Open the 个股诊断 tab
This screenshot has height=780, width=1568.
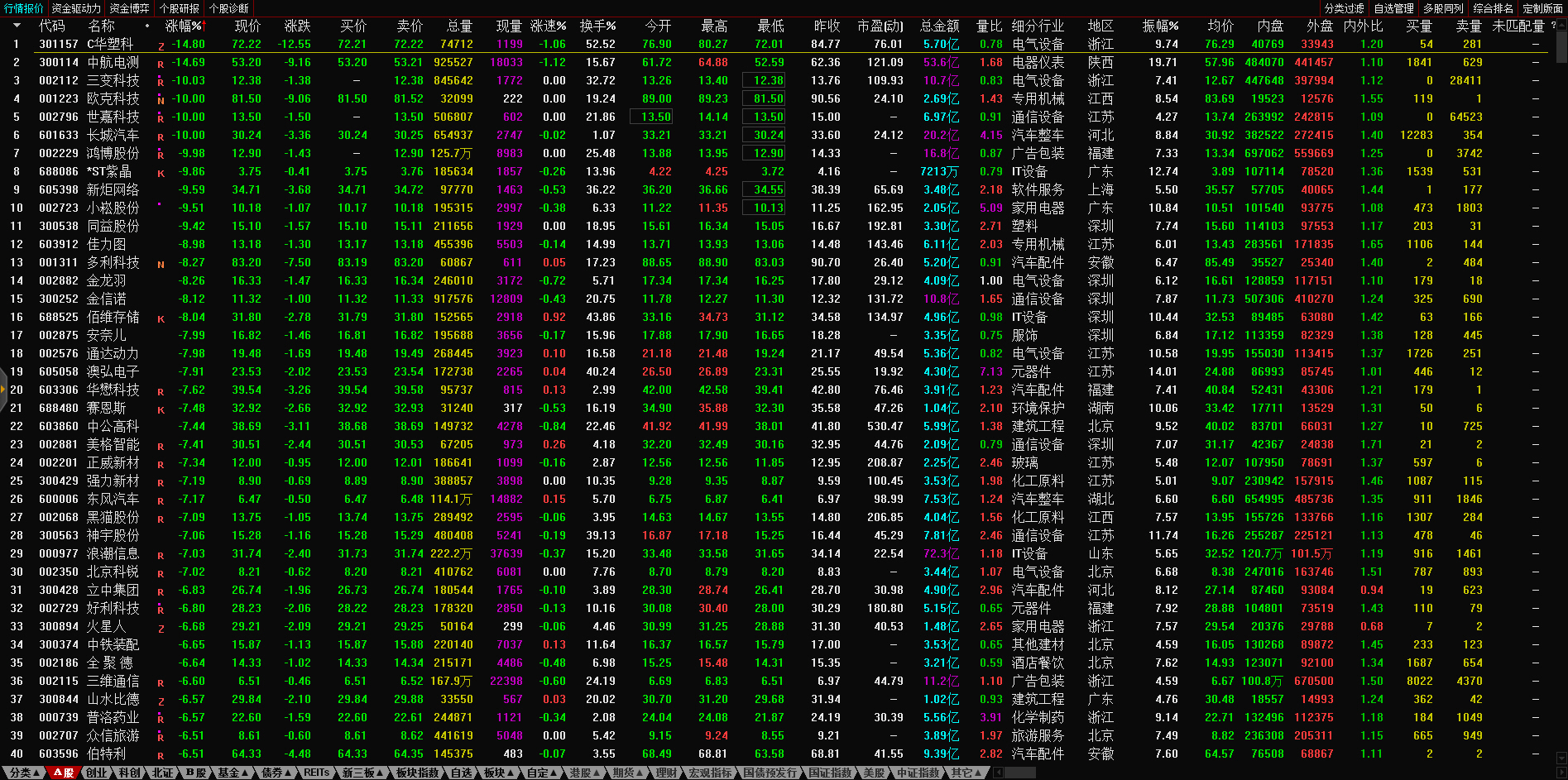click(x=229, y=8)
